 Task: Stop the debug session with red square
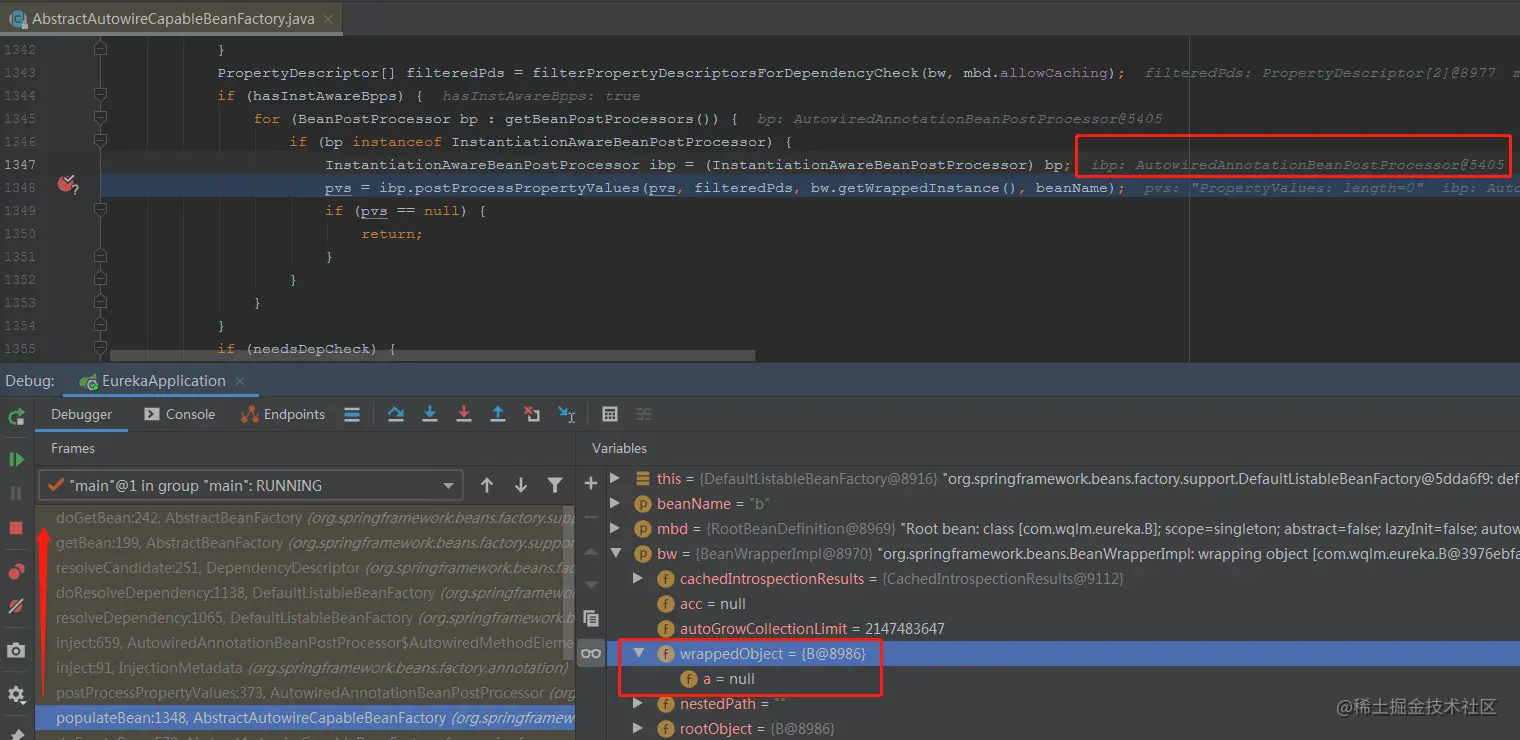click(x=16, y=527)
